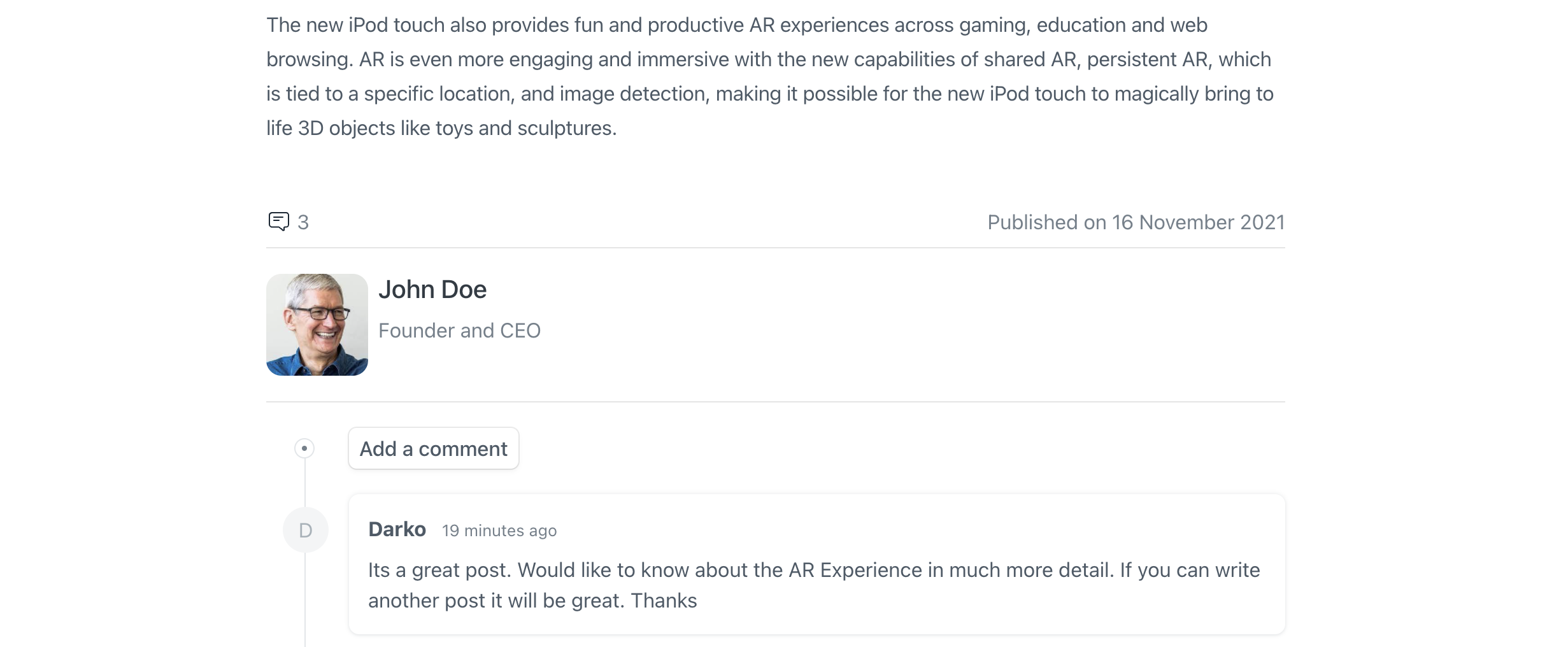The image size is (1568, 647).
Task: Open the Darko commenter name
Action: tap(397, 529)
